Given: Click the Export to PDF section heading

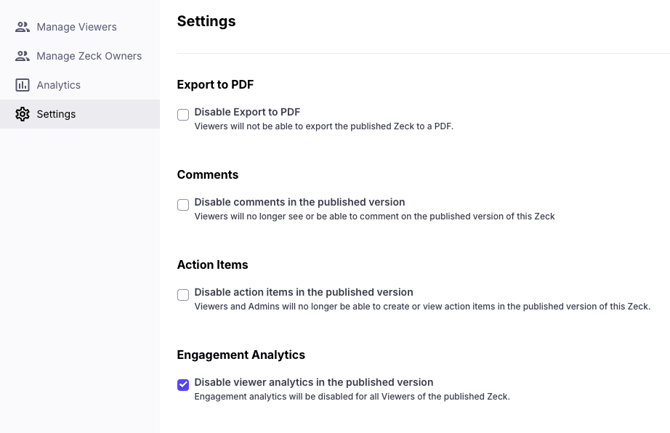Looking at the screenshot, I should tap(215, 85).
